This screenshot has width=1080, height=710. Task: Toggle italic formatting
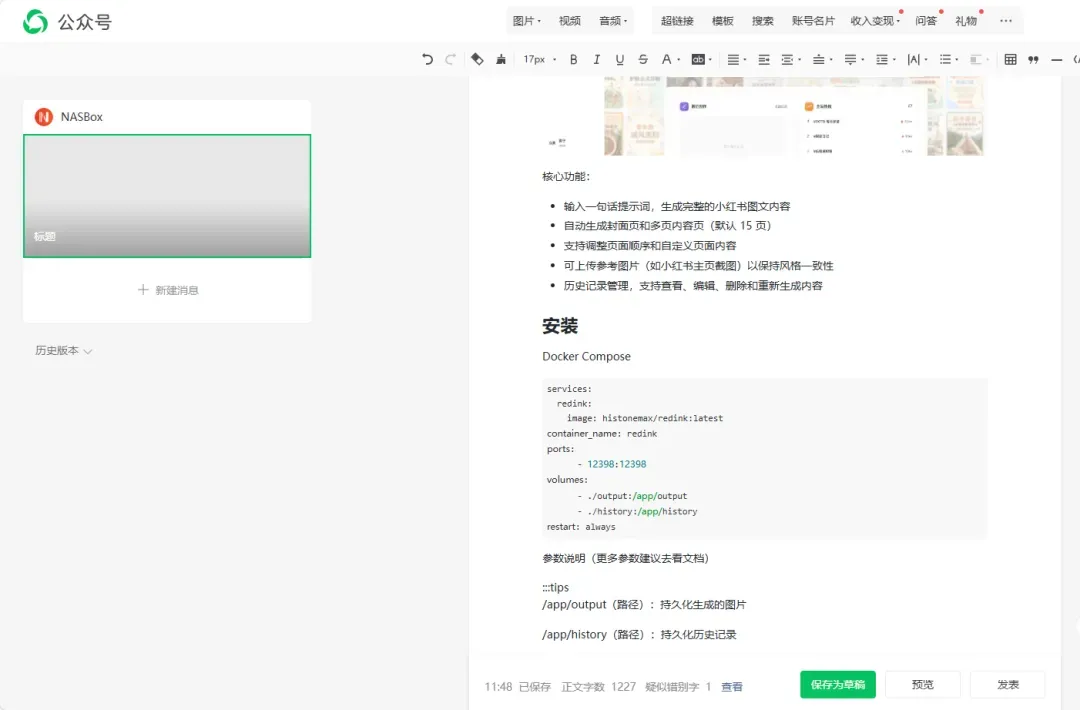pos(597,60)
